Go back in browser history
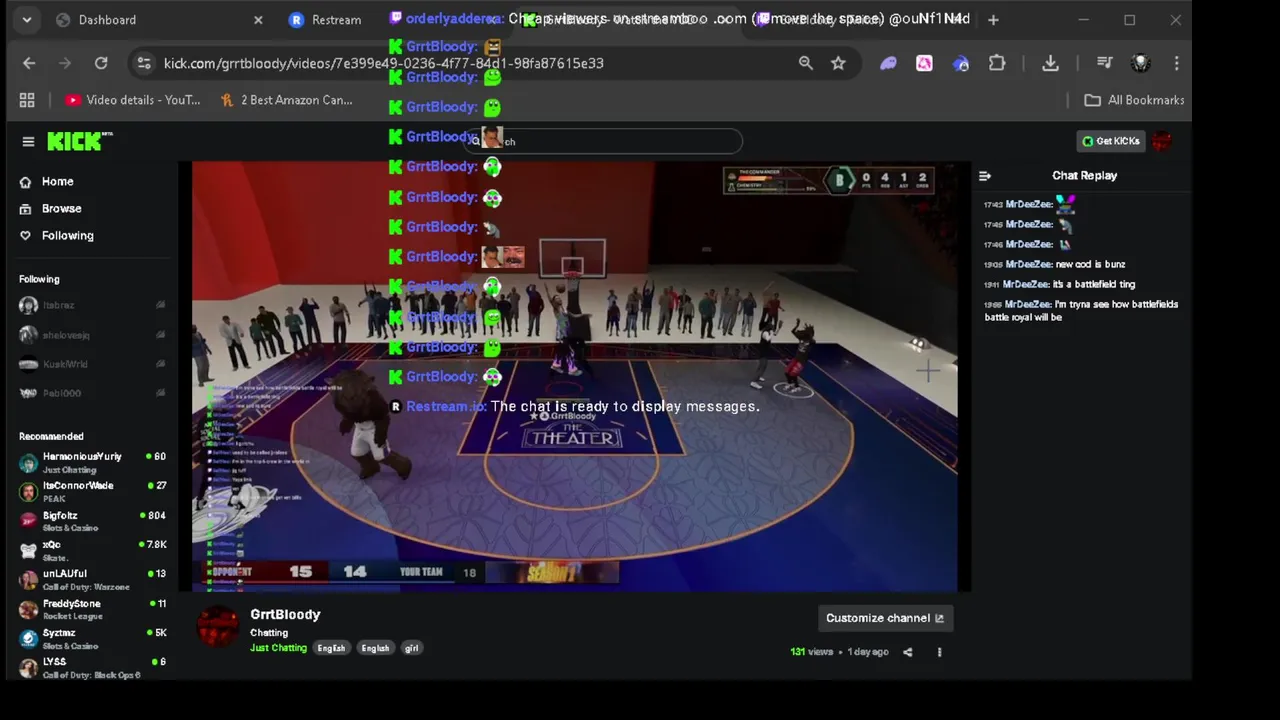Viewport: 1280px width, 720px height. coord(29,63)
